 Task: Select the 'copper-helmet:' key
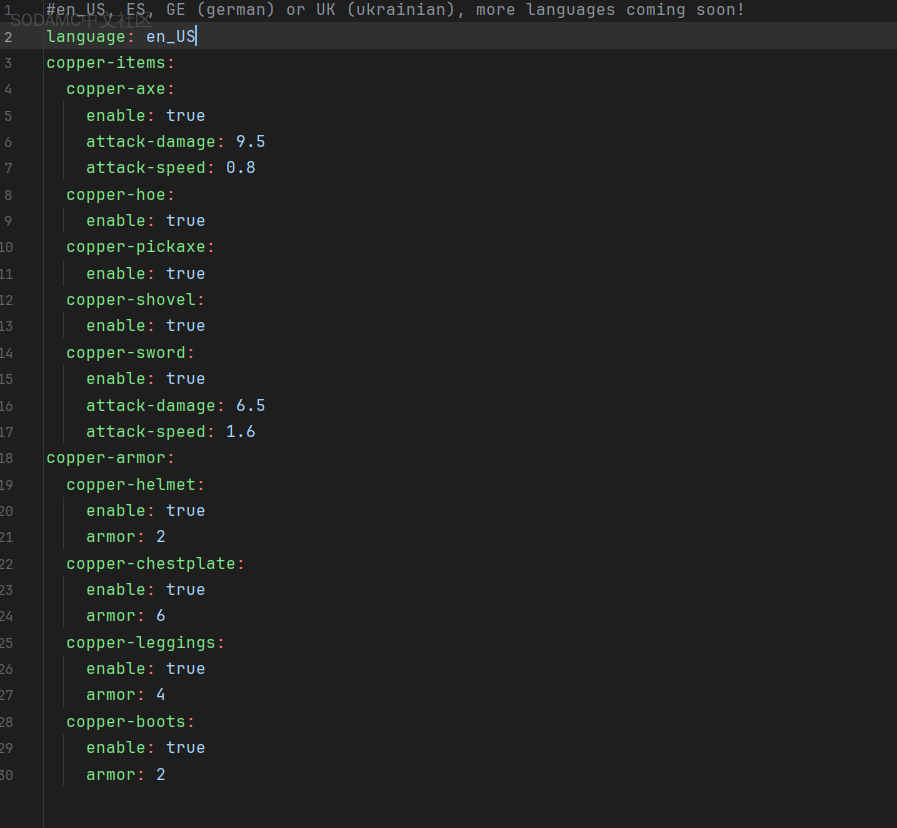point(135,485)
